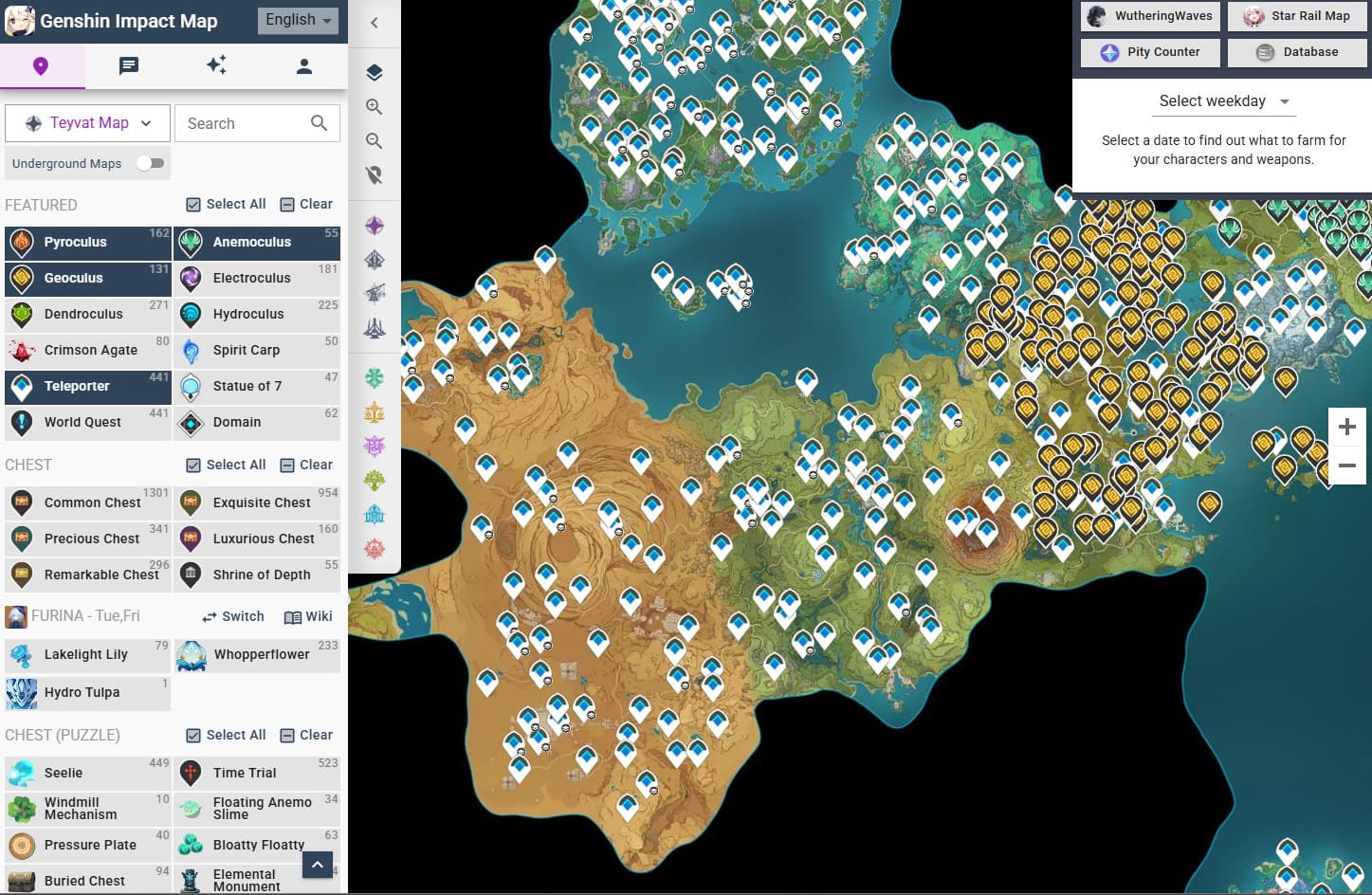The width and height of the screenshot is (1372, 895).
Task: Open the Pity Counter link
Action: point(1149,53)
